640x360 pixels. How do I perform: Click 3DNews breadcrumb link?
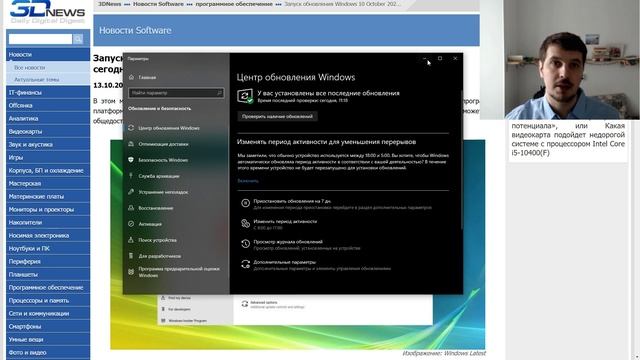(x=110, y=4)
